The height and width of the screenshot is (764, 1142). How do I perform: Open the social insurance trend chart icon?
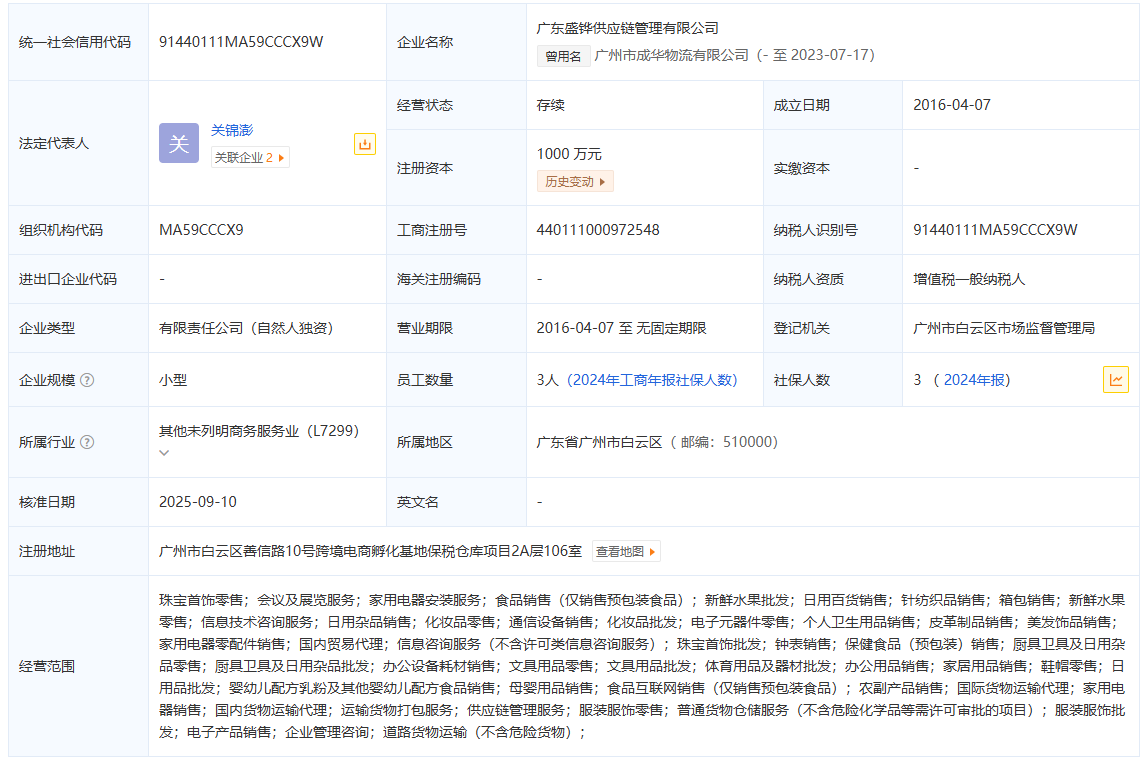1115,380
